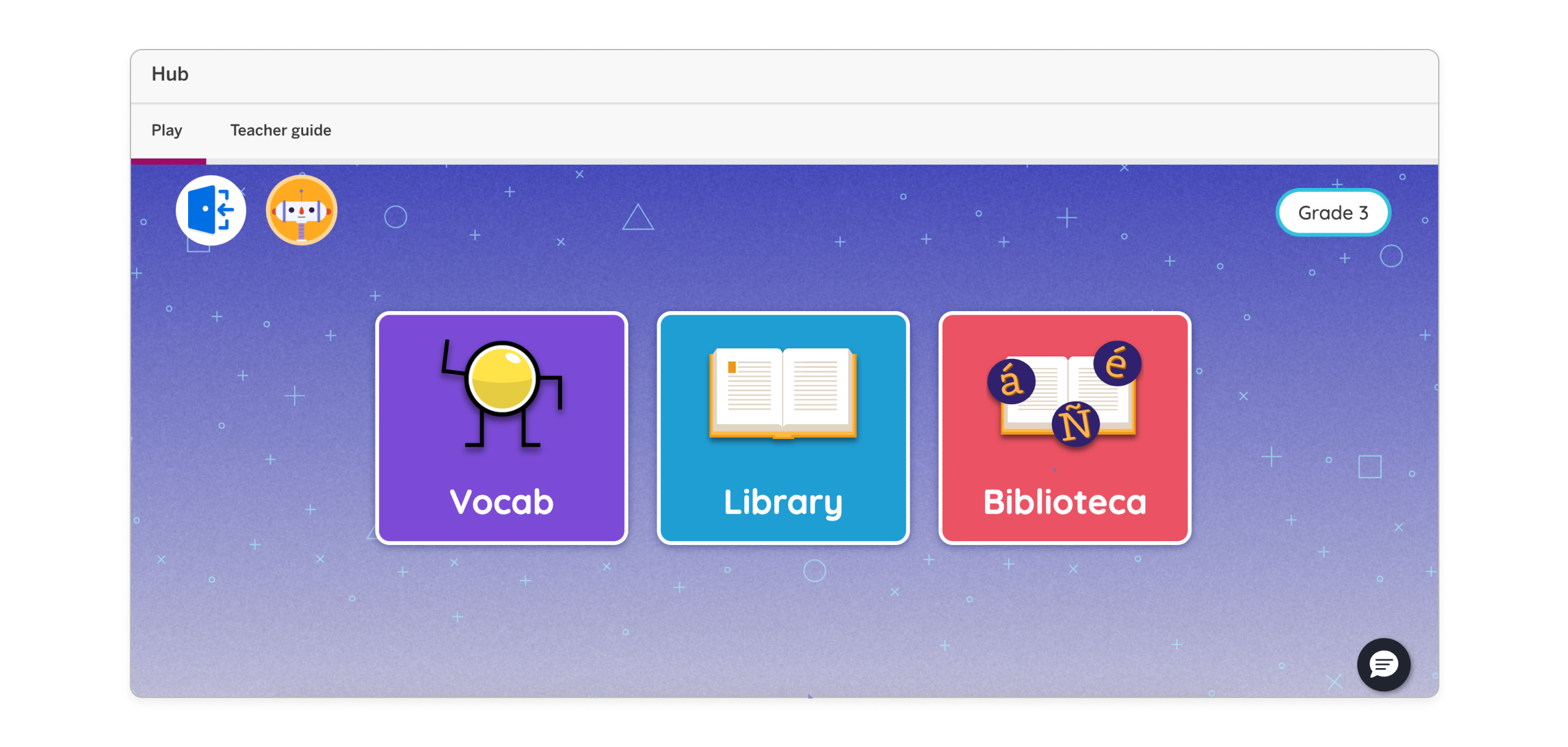Open the Library tile

point(783,428)
